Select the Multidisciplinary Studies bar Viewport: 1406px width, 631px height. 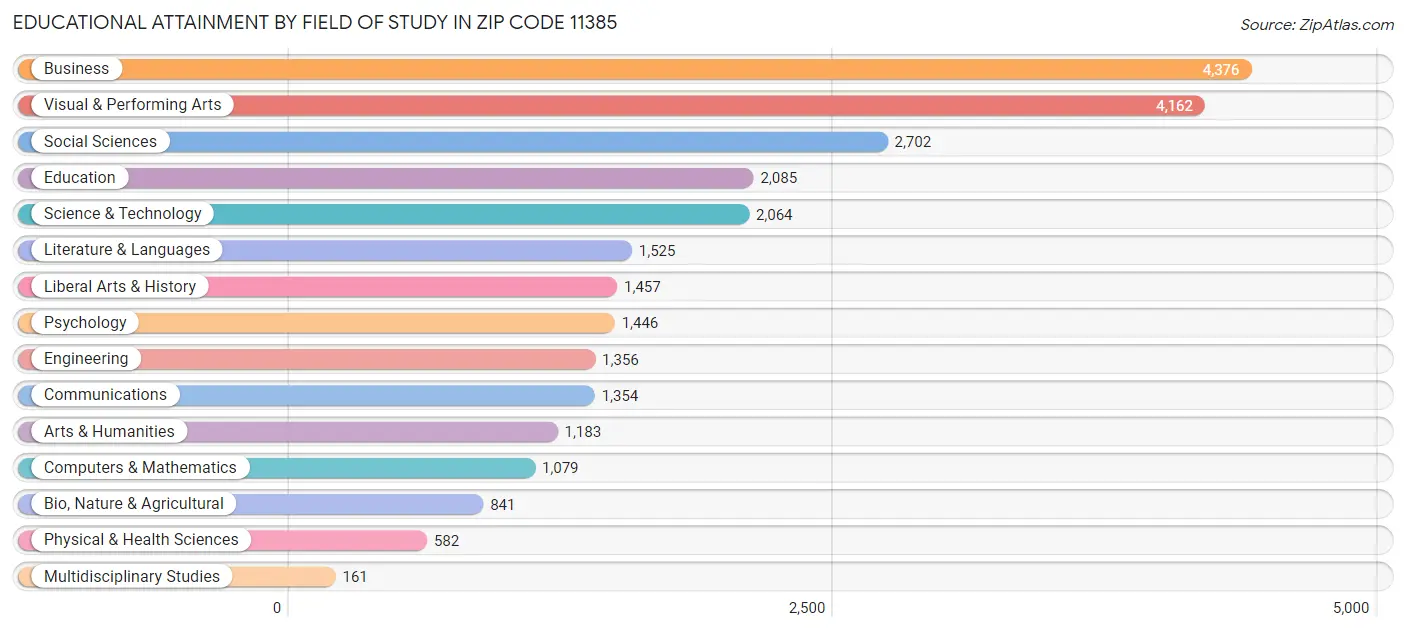(x=280, y=576)
